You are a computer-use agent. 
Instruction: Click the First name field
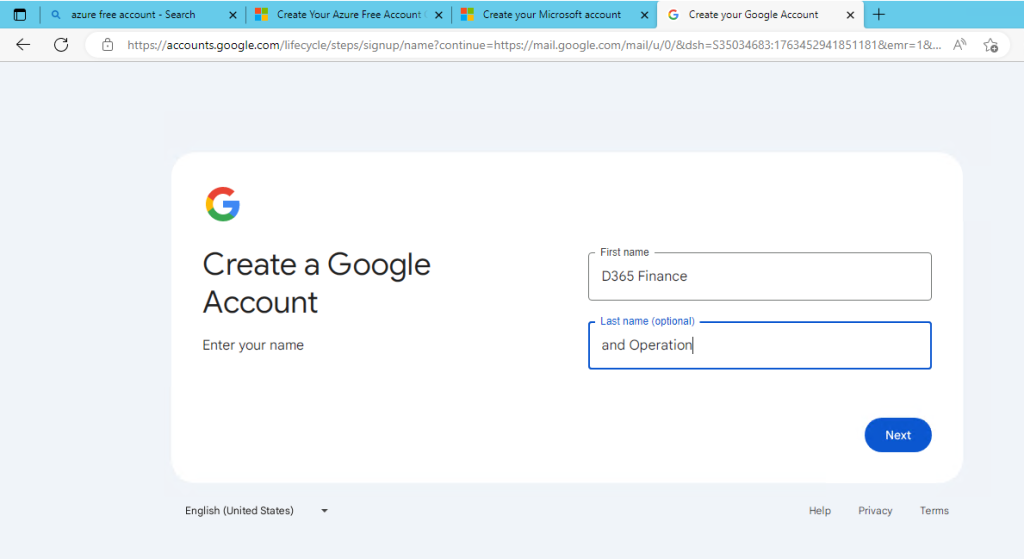[759, 276]
